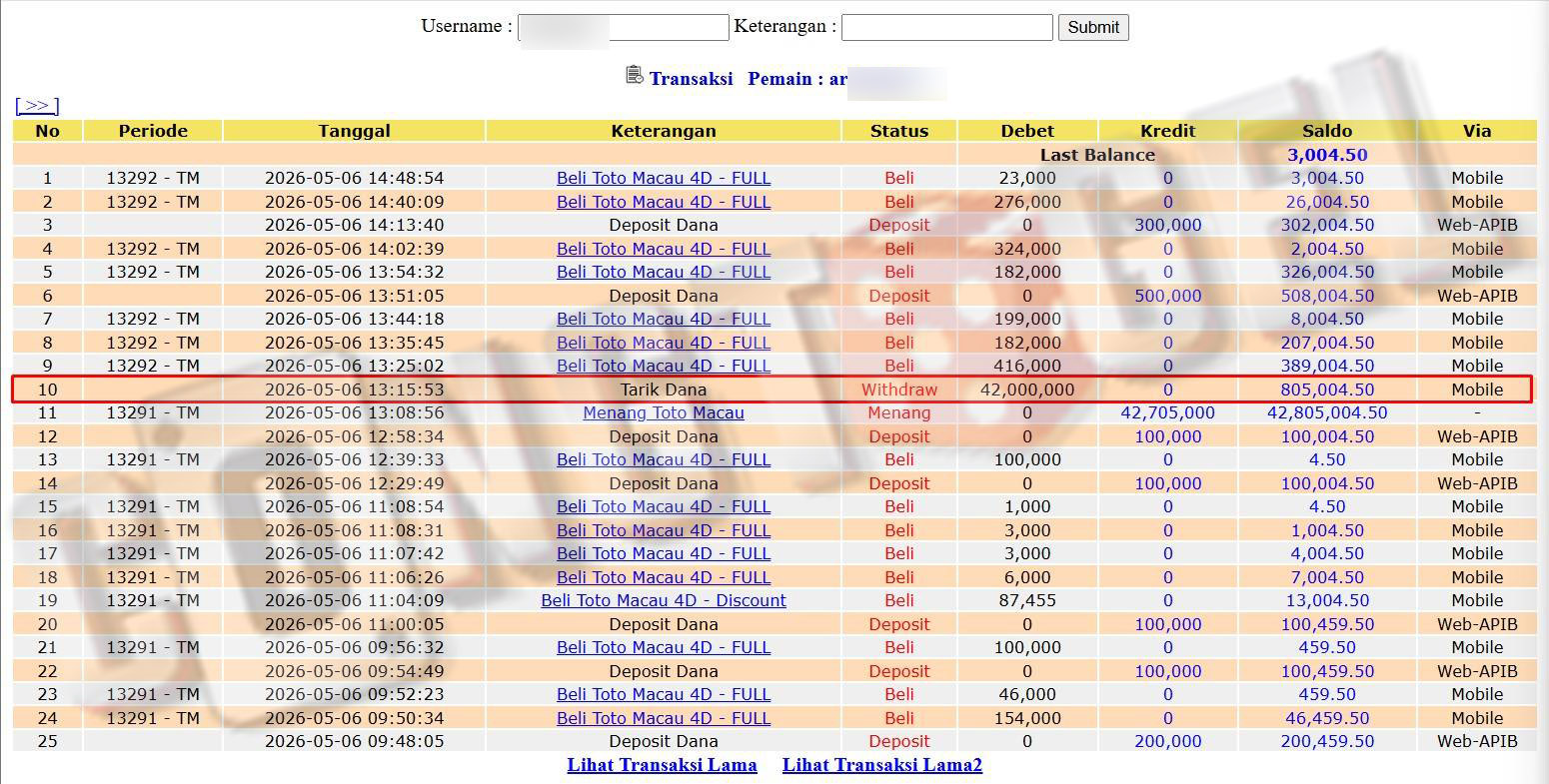Viewport: 1549px width, 784px height.
Task: Click the Transaksi heading text
Action: point(691,79)
